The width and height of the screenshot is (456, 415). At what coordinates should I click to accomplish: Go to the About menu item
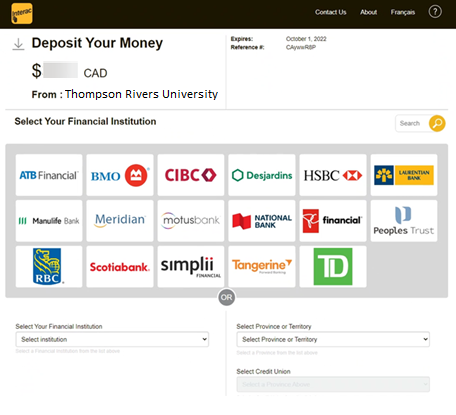(x=368, y=12)
